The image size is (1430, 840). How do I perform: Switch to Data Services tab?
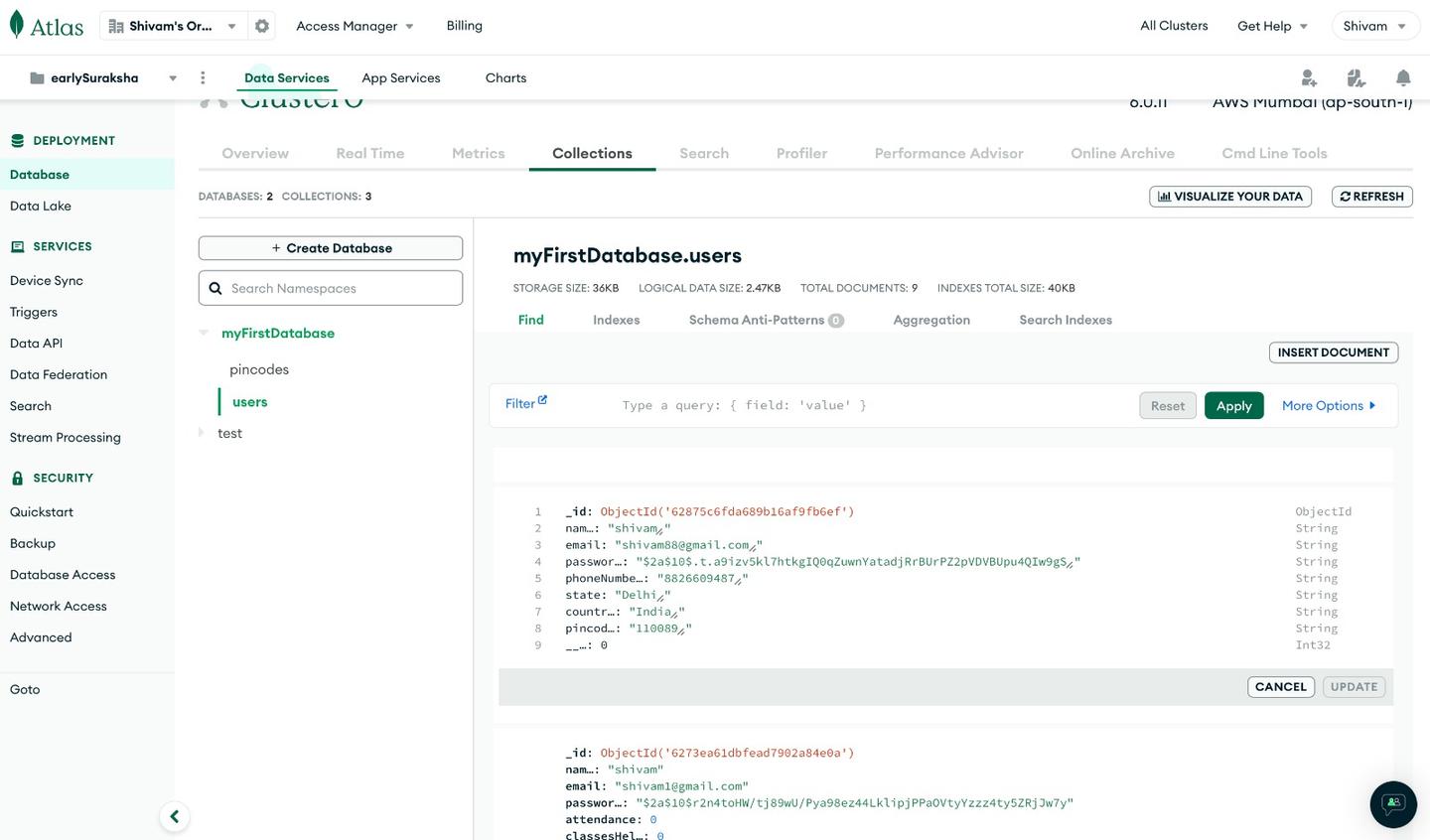point(287,77)
